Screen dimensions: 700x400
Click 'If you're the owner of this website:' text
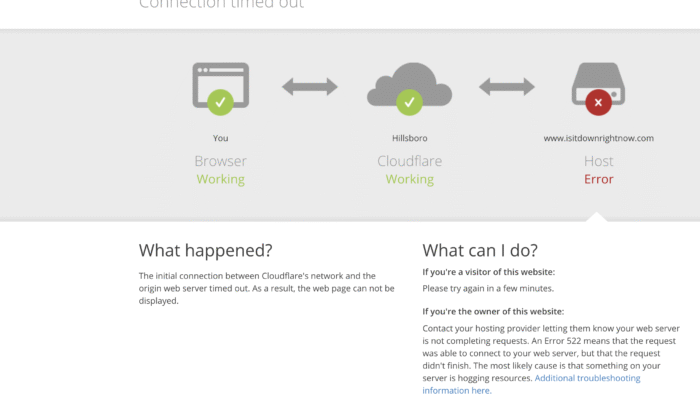click(x=493, y=311)
